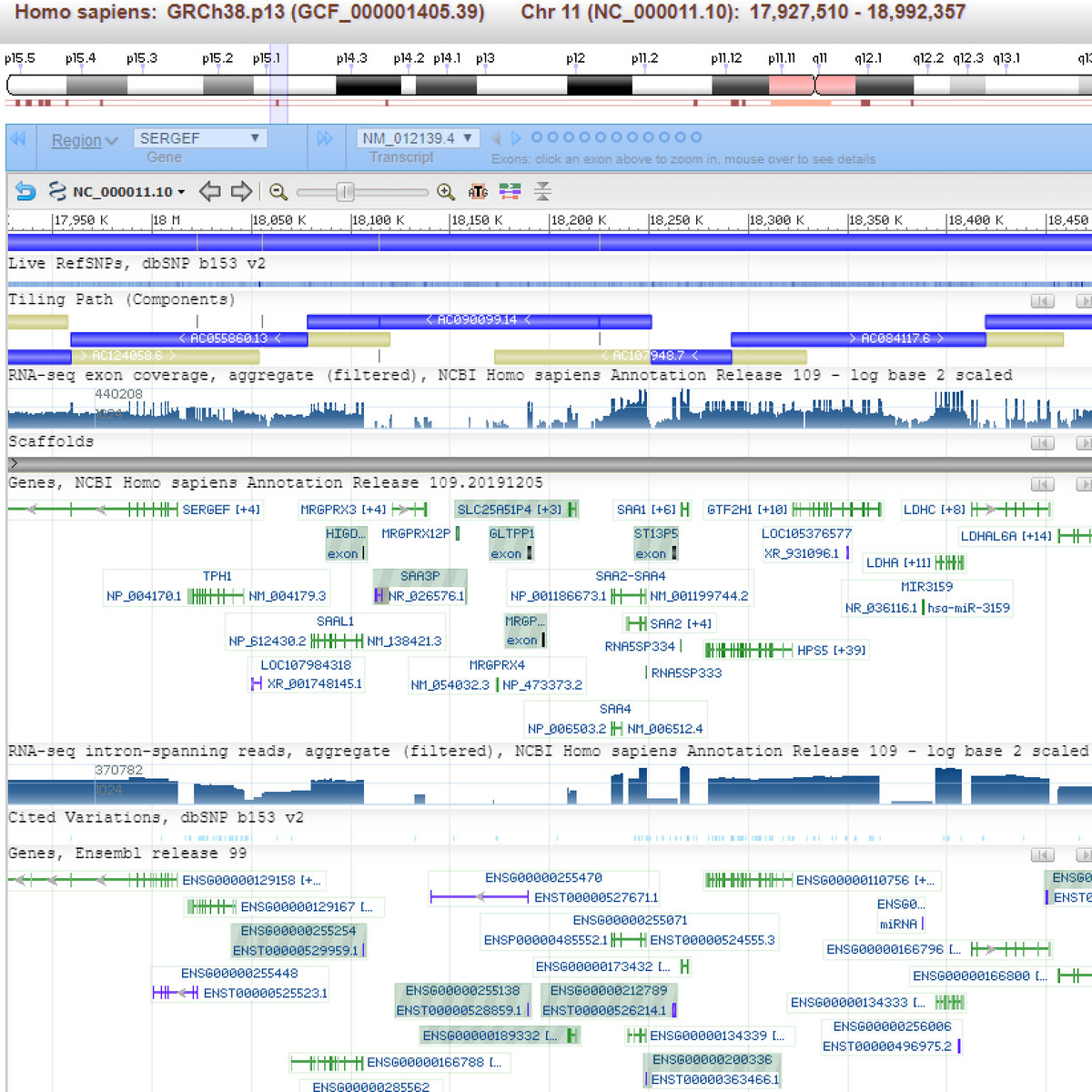Jump to previous gene double-arrow
Image resolution: width=1092 pixels, height=1092 pixels.
[18, 139]
